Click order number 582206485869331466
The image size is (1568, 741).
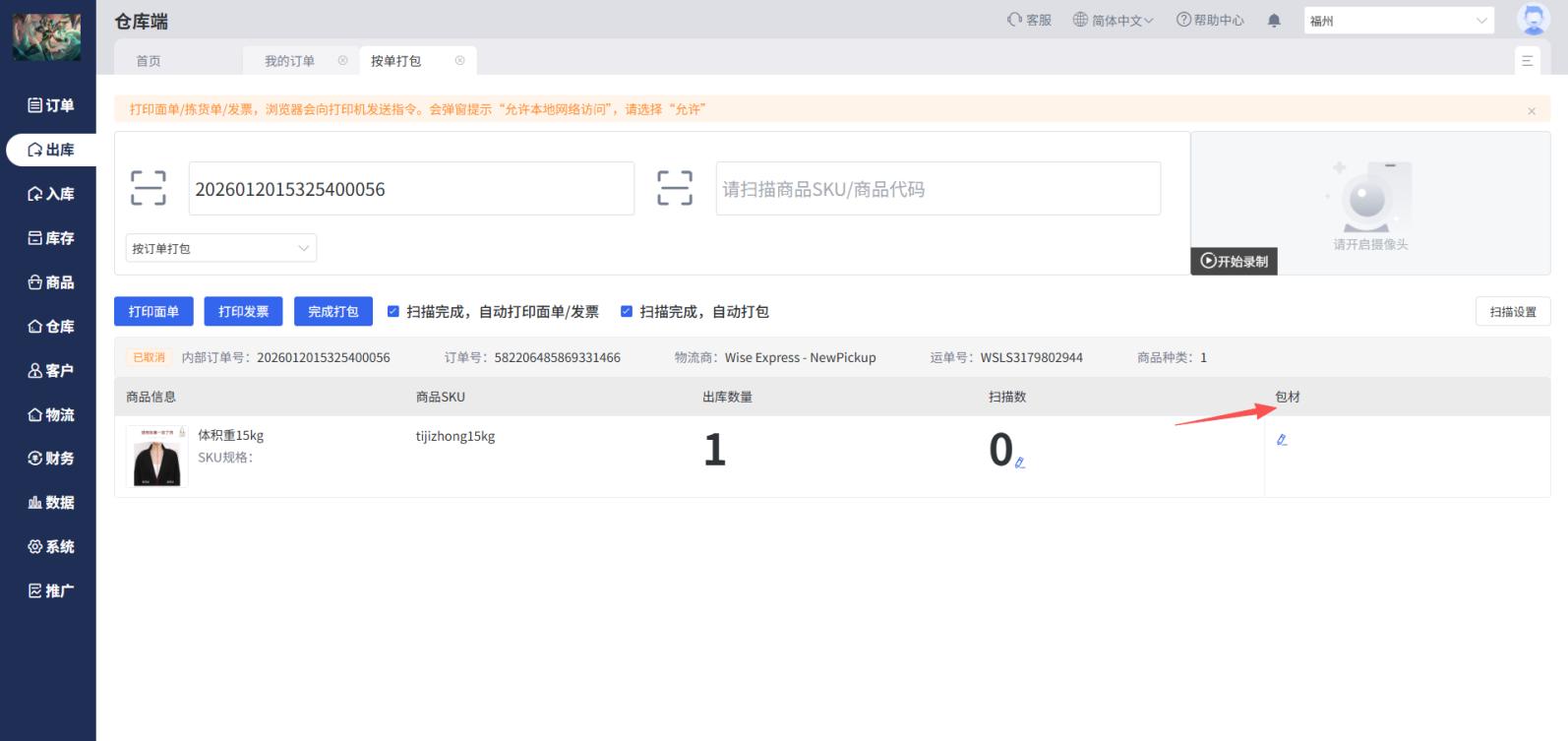pyautogui.click(x=558, y=357)
